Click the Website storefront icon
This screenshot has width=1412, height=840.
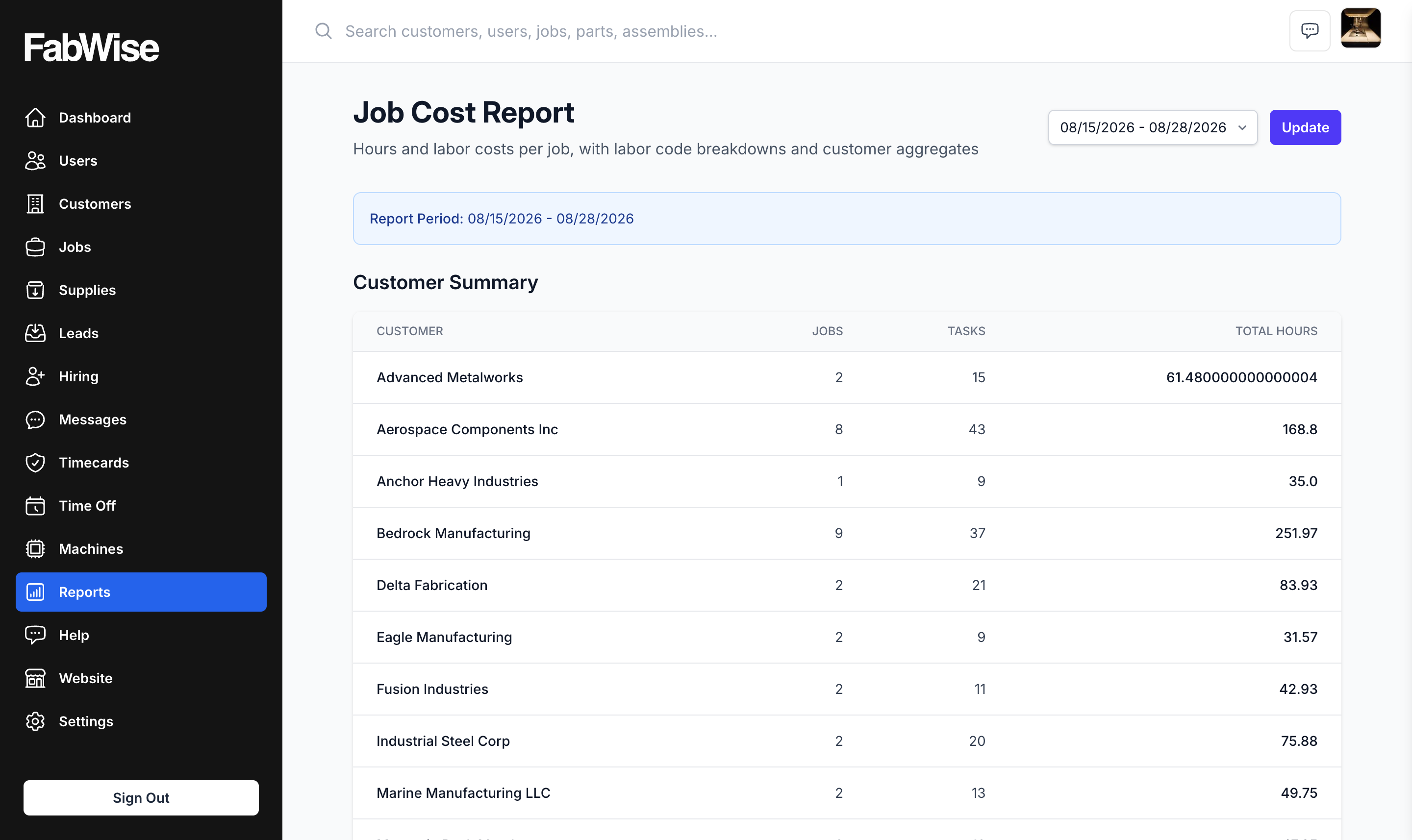[35, 678]
